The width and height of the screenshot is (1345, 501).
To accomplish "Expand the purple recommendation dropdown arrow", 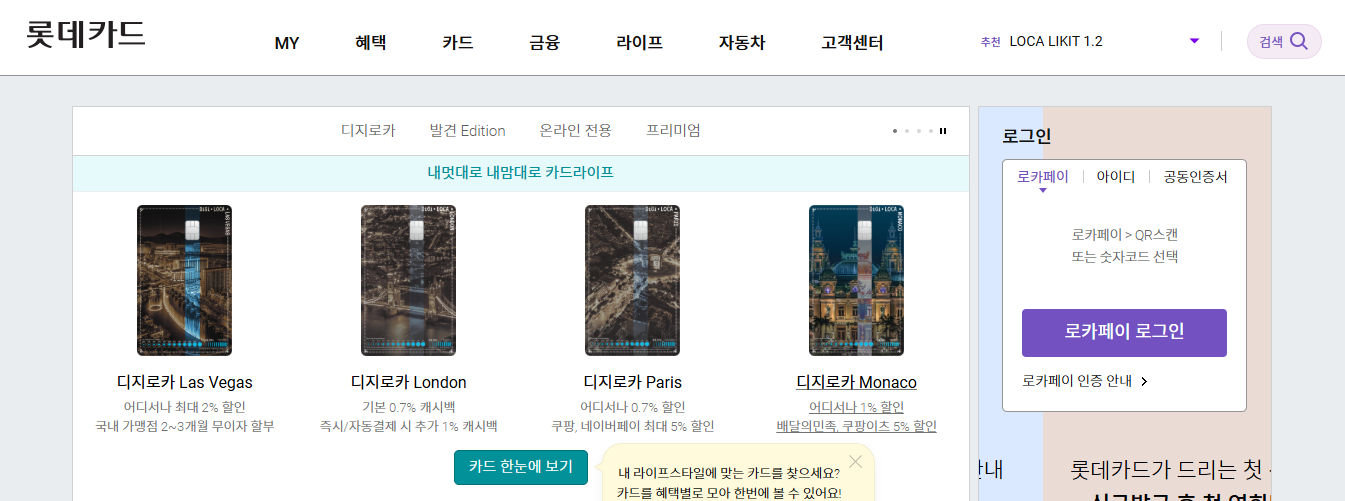I will point(1194,41).
